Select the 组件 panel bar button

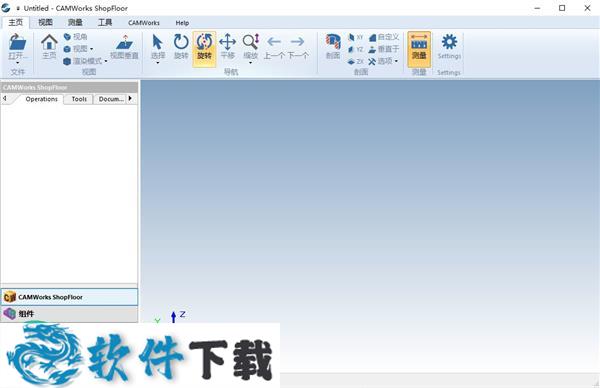pyautogui.click(x=69, y=314)
